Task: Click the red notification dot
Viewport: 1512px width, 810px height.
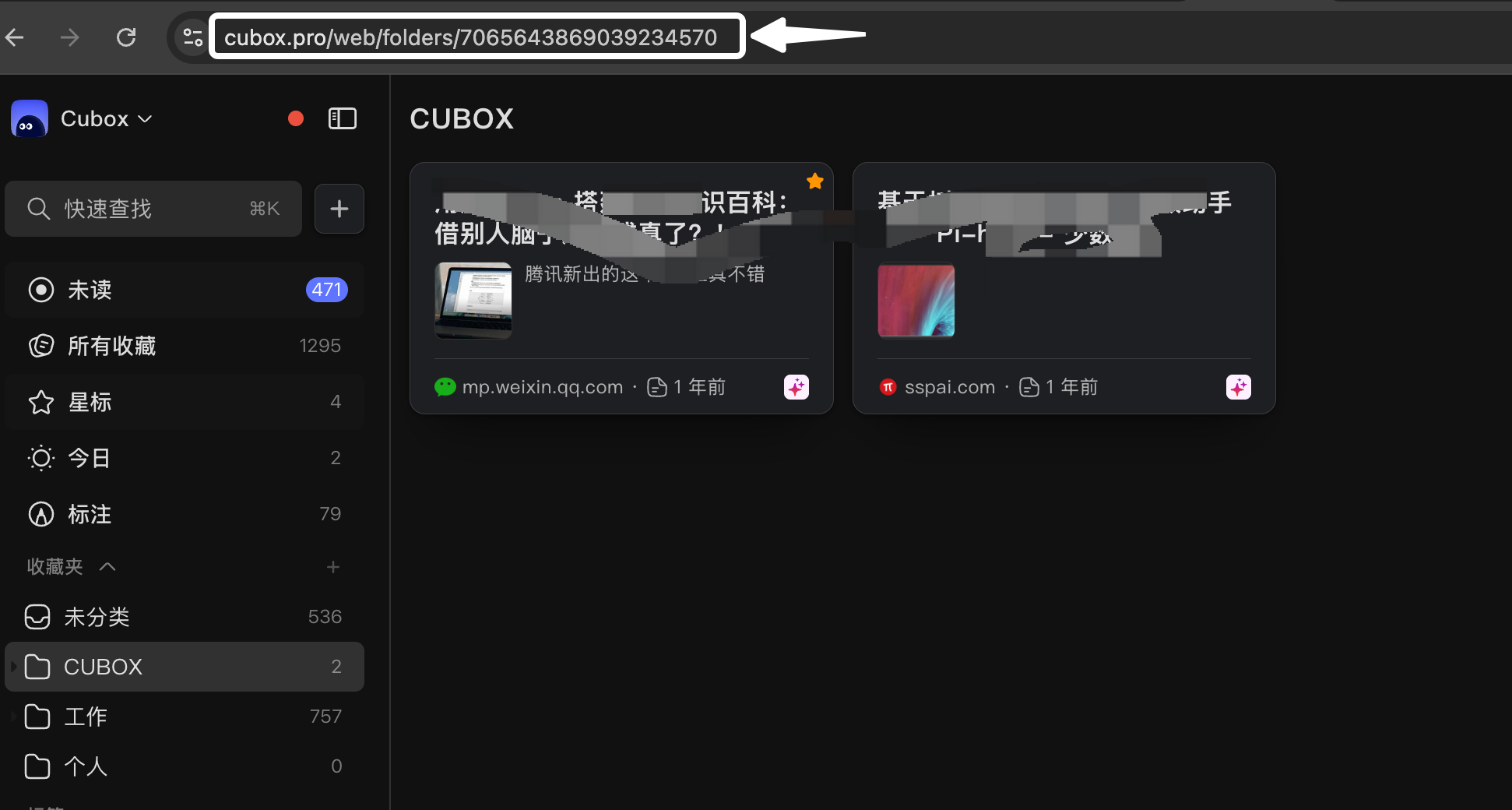Action: (x=295, y=118)
